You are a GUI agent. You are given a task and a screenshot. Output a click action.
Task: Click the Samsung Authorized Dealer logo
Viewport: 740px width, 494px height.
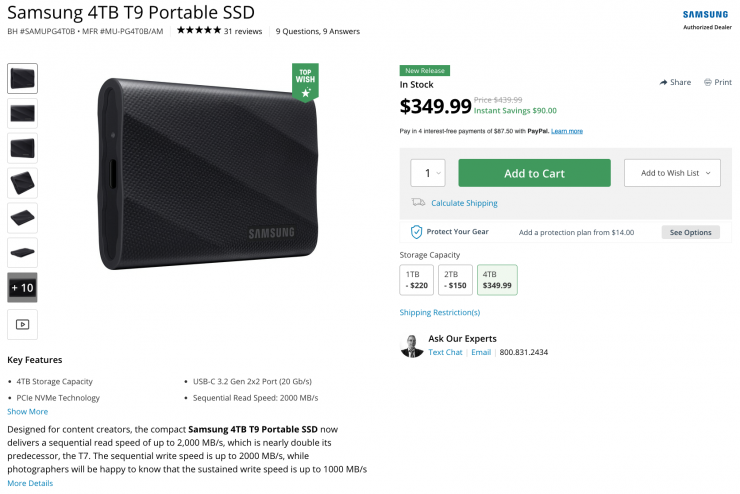pyautogui.click(x=705, y=19)
